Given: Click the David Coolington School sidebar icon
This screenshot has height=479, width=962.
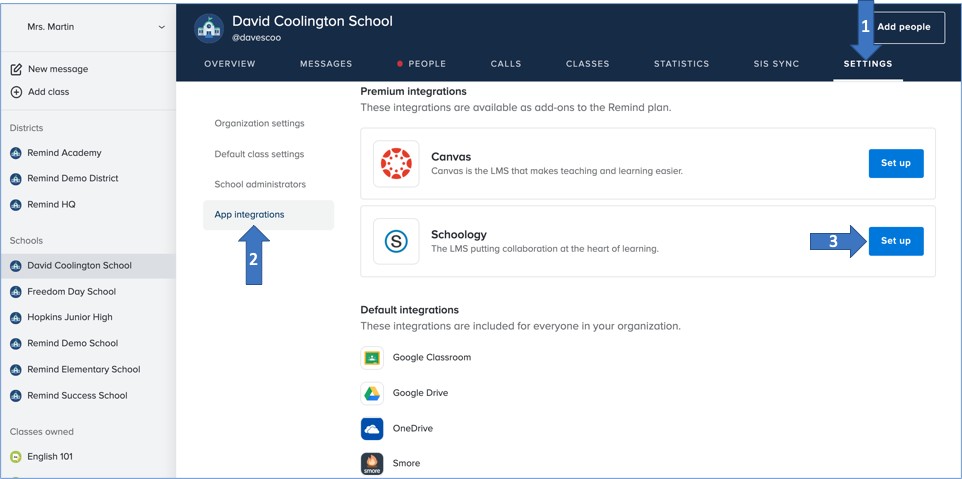Looking at the screenshot, I should [16, 266].
